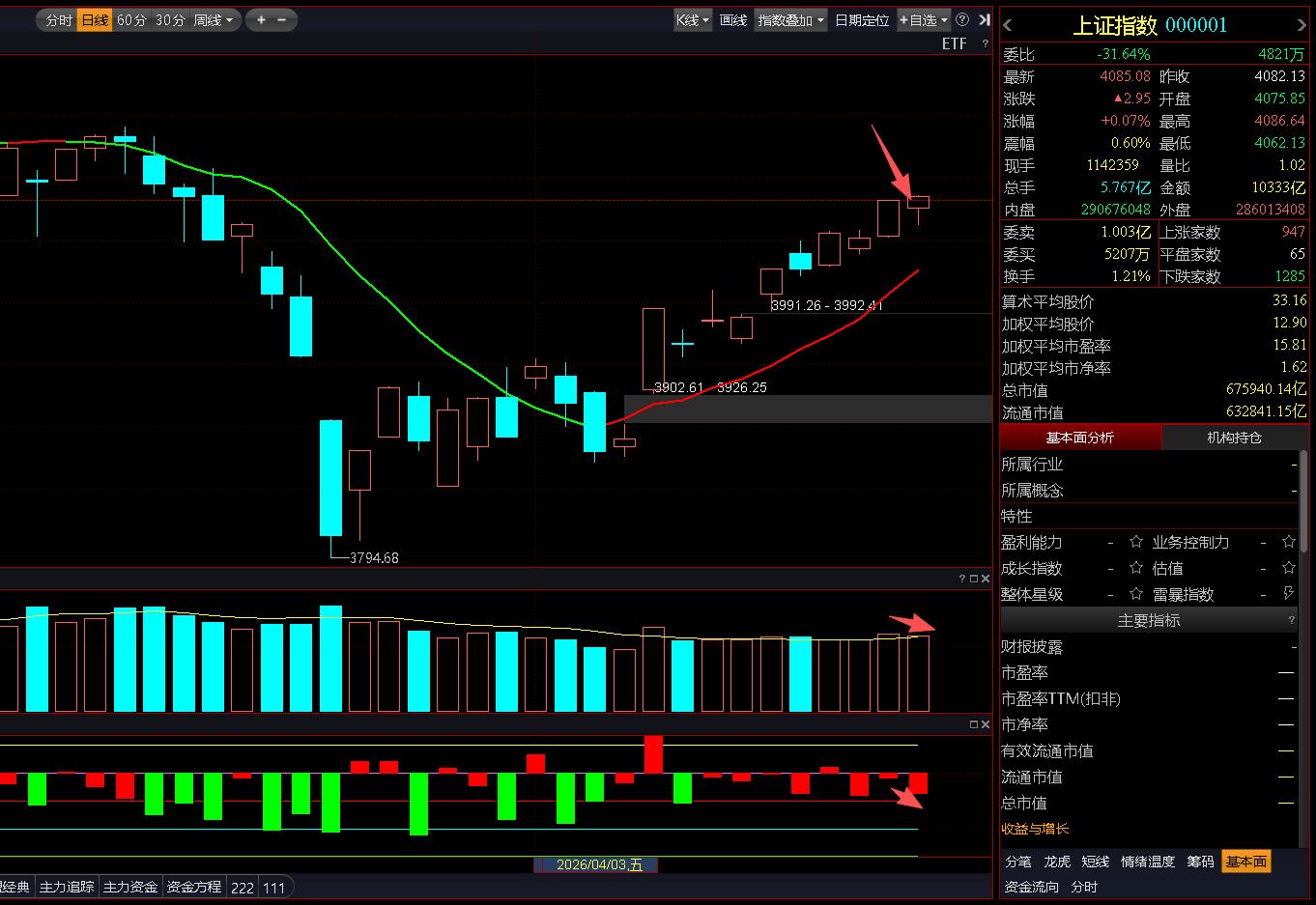The image size is (1316, 905).
Task: Switch to the 机构持仓 tab
Action: tap(1234, 438)
